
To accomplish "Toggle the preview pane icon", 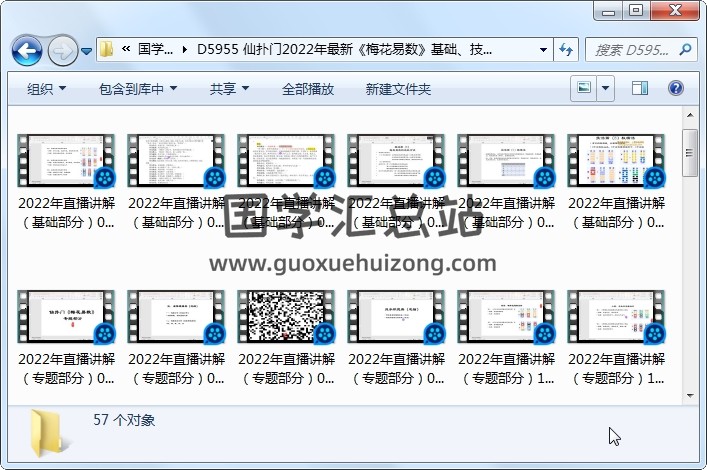I will pyautogui.click(x=640, y=89).
